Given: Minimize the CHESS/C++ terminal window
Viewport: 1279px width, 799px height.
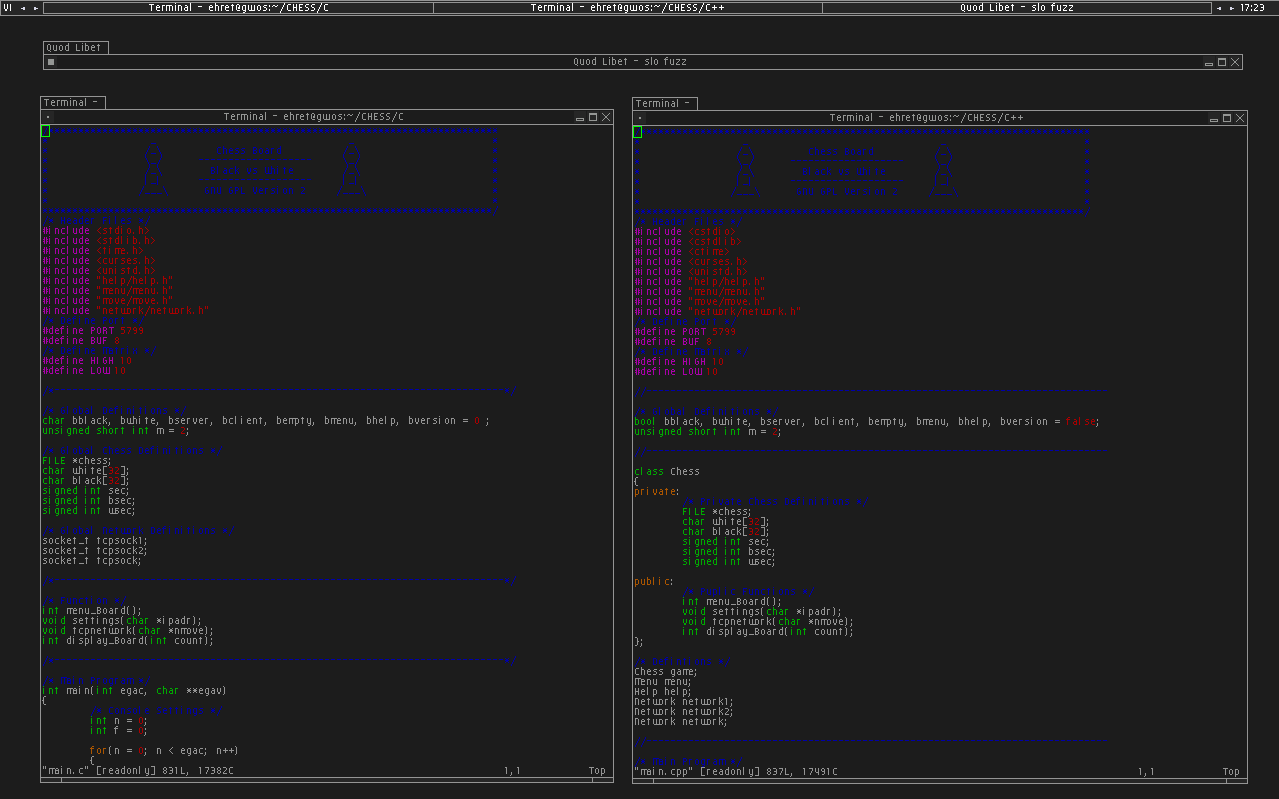Looking at the screenshot, I should coord(1213,118).
